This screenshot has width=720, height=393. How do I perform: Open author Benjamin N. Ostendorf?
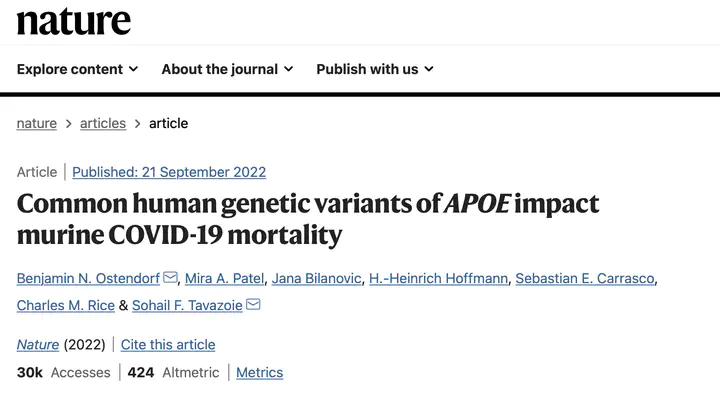pyautogui.click(x=88, y=278)
